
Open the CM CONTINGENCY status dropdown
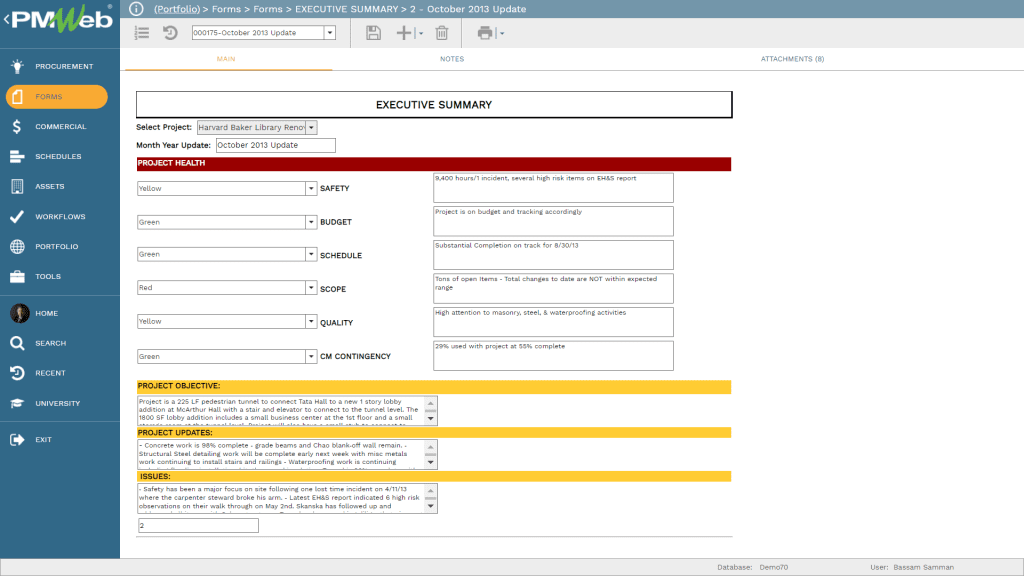311,357
